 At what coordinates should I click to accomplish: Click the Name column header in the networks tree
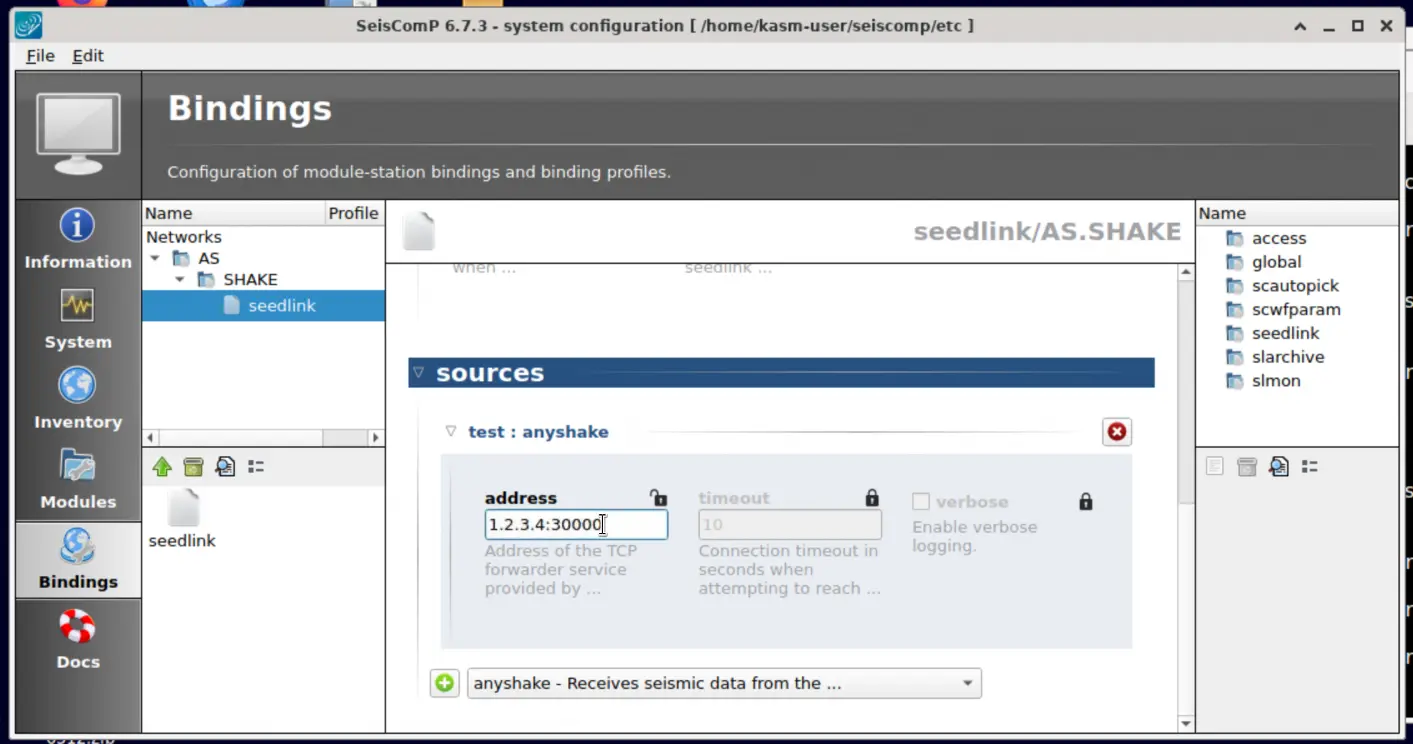pos(234,213)
